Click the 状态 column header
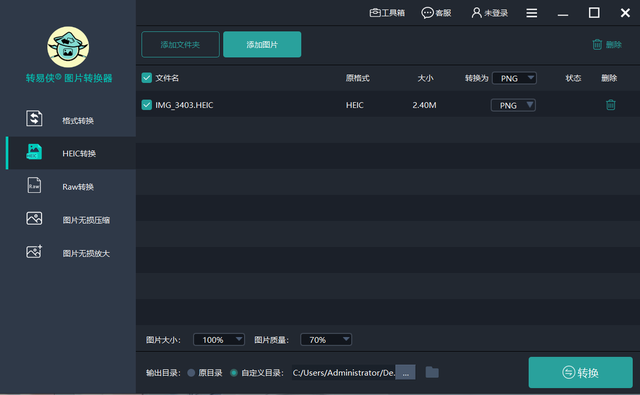 click(573, 78)
